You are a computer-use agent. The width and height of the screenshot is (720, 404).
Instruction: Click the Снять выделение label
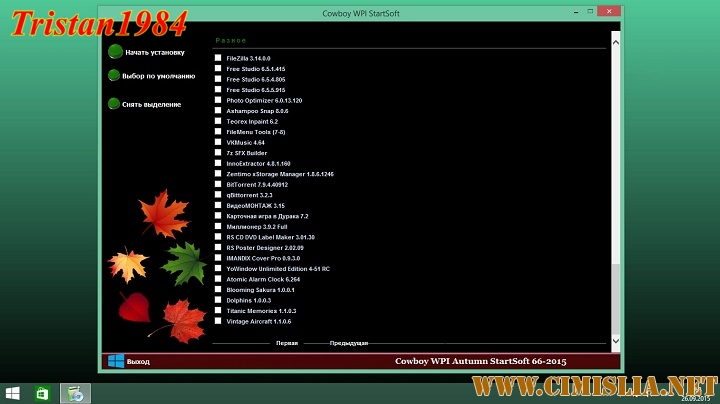(152, 105)
